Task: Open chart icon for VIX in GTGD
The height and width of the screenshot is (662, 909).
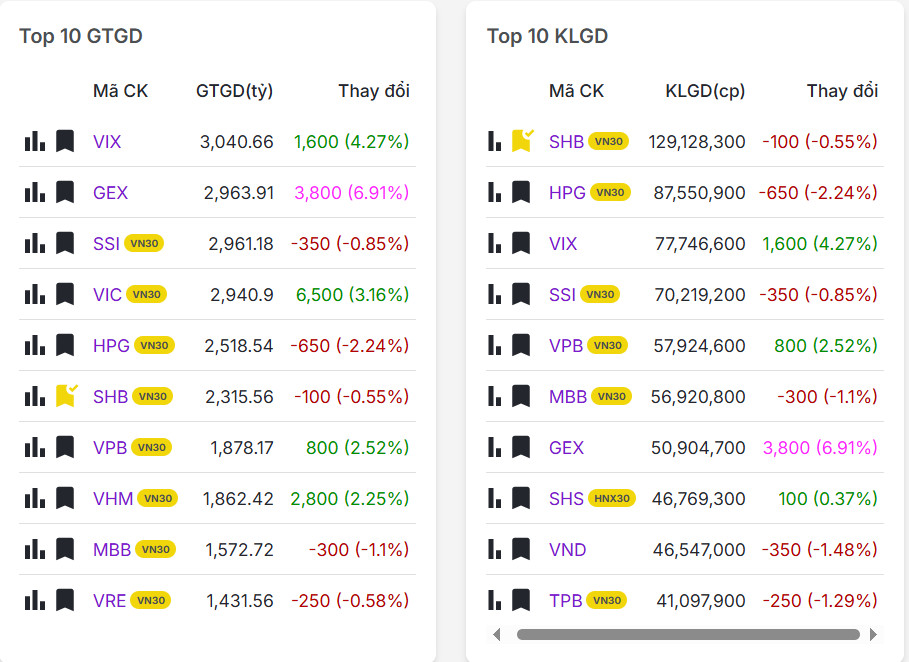Action: tap(35, 141)
